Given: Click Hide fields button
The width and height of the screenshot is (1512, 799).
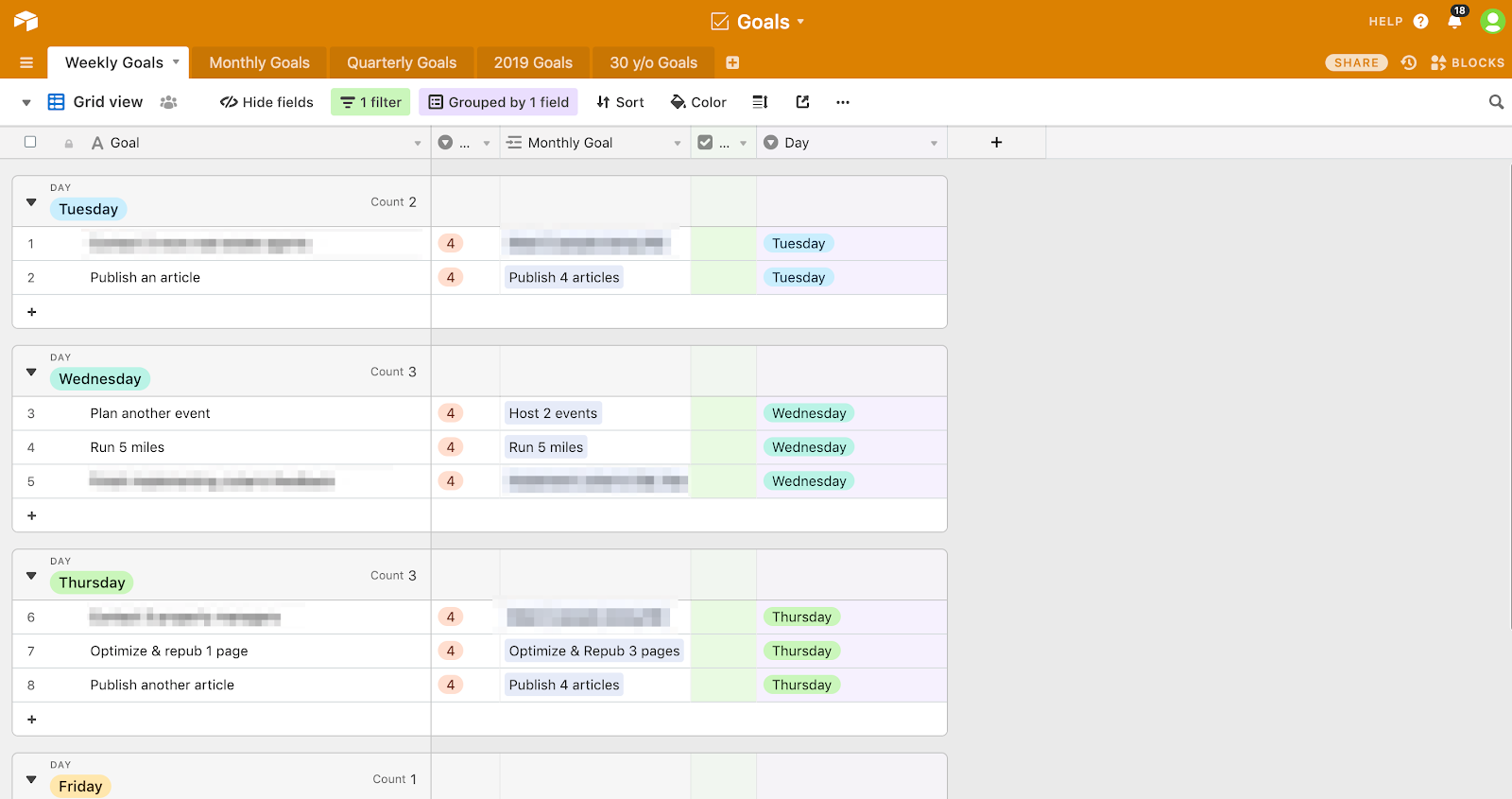Looking at the screenshot, I should pyautogui.click(x=266, y=102).
